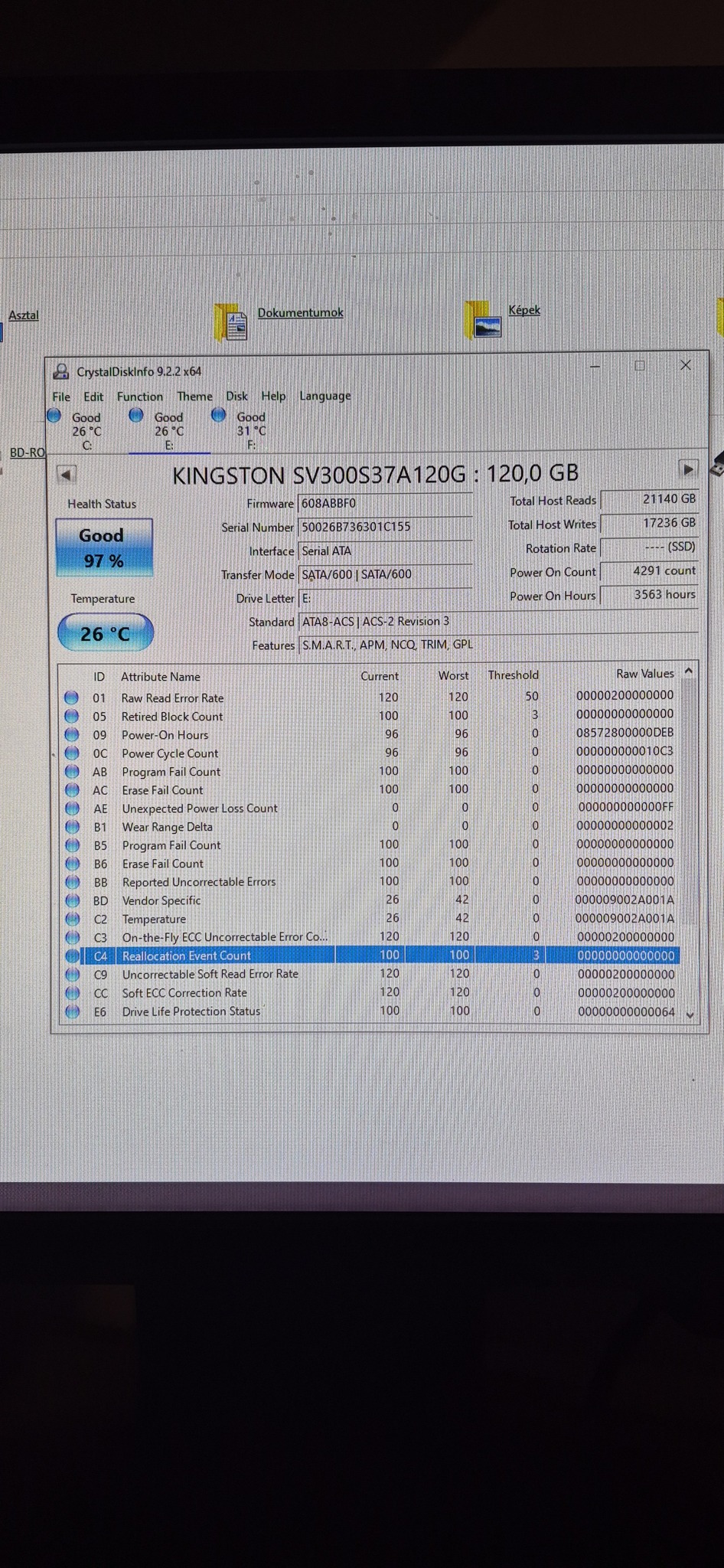Click status icon for Unexpected Power Loss Count
This screenshot has height=1568, width=724.
72,808
